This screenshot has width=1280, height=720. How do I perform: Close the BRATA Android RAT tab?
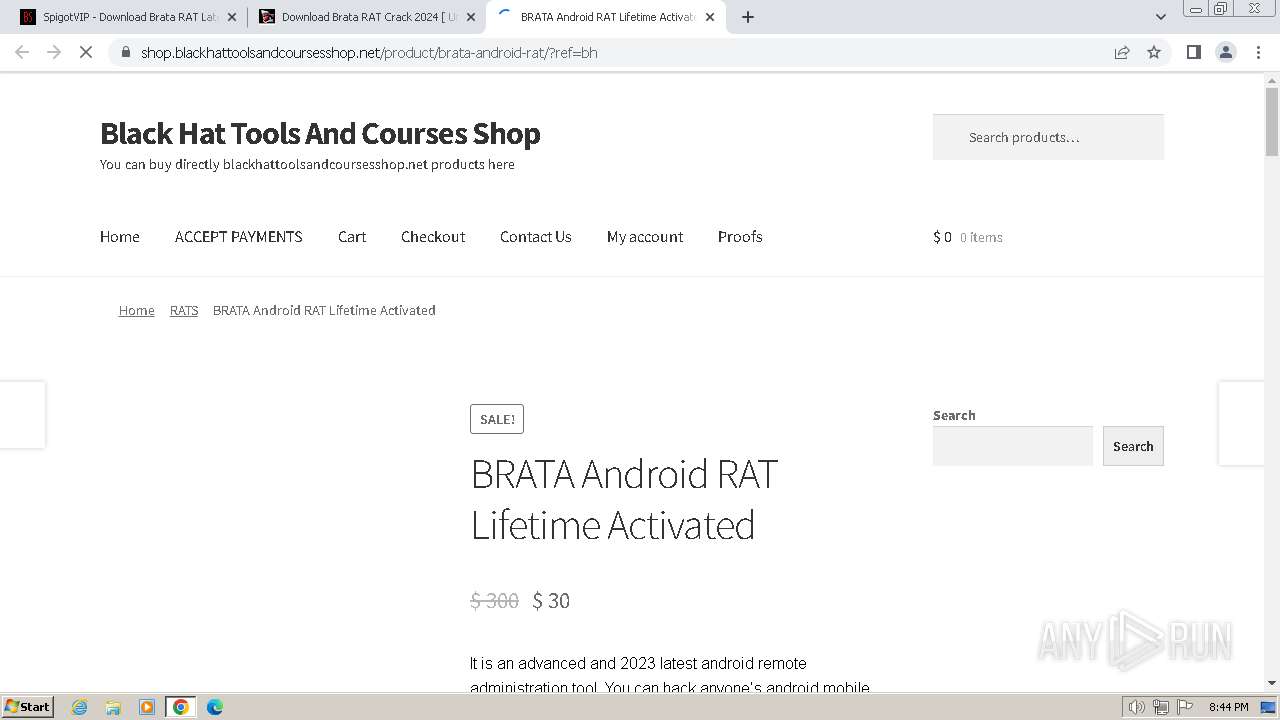710,17
